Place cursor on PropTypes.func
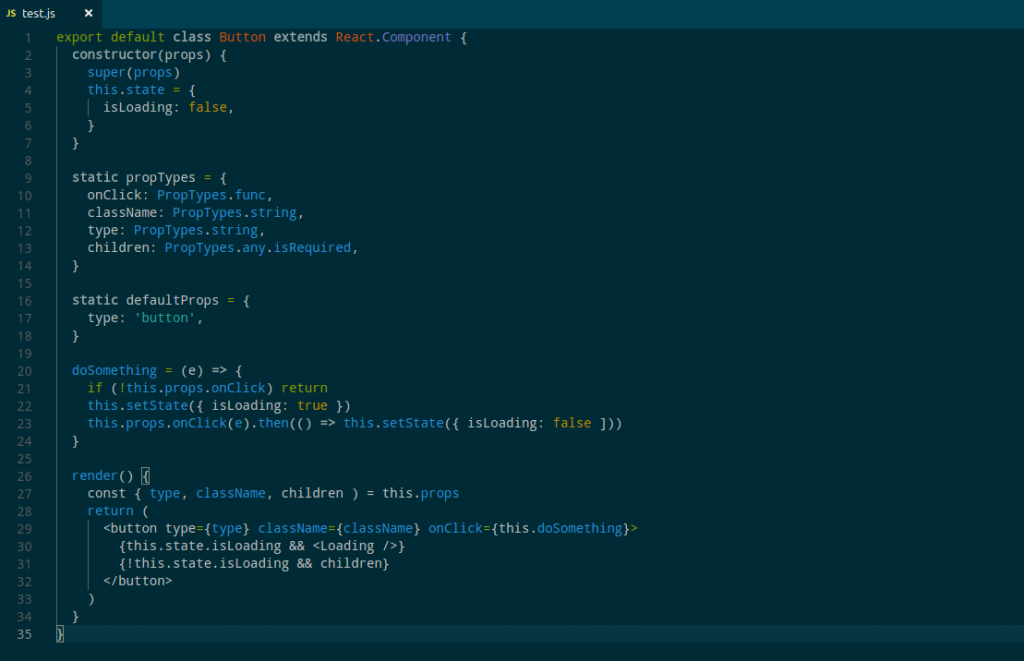The width and height of the screenshot is (1024, 661). [x=213, y=195]
